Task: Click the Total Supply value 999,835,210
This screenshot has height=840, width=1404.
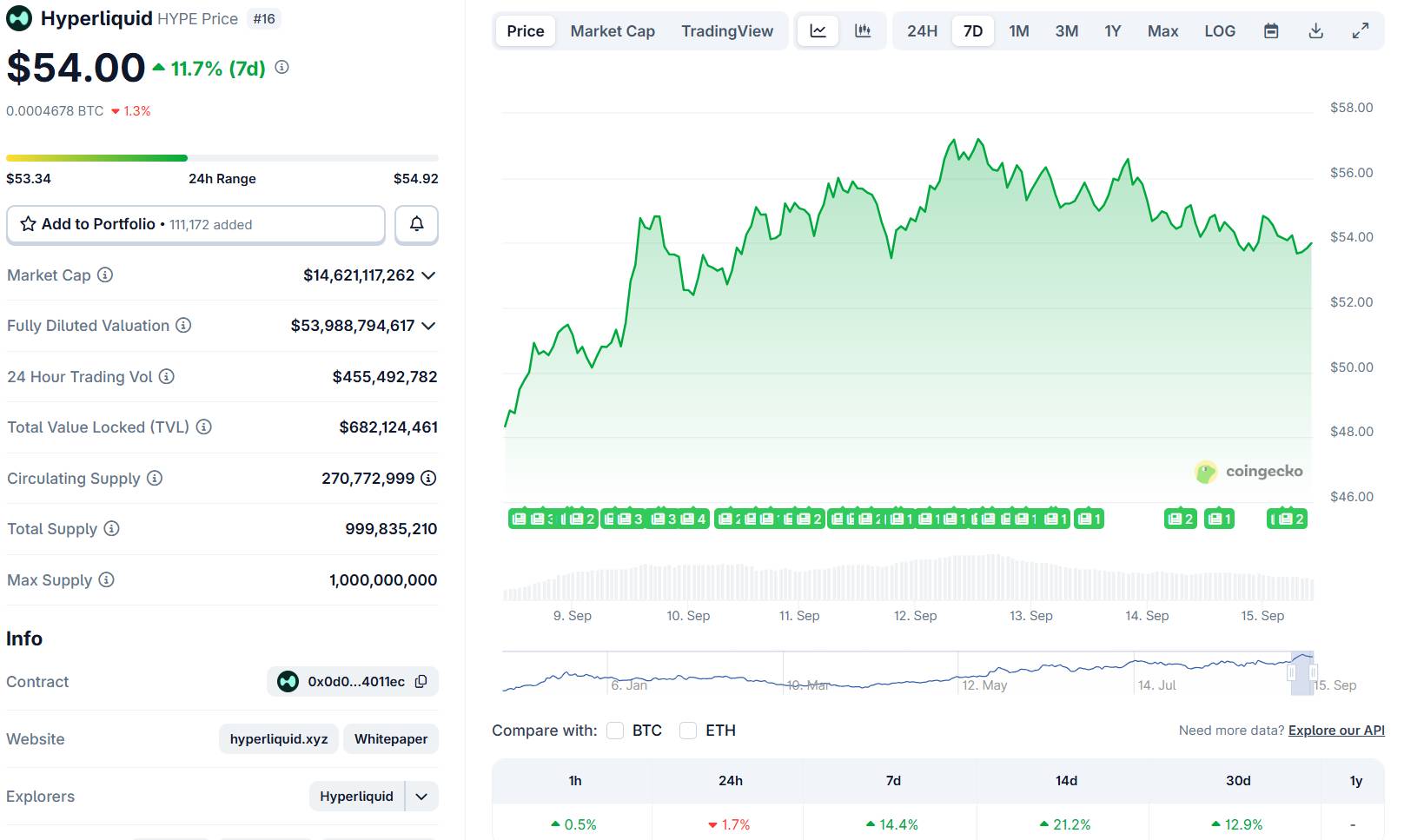Action: (391, 529)
